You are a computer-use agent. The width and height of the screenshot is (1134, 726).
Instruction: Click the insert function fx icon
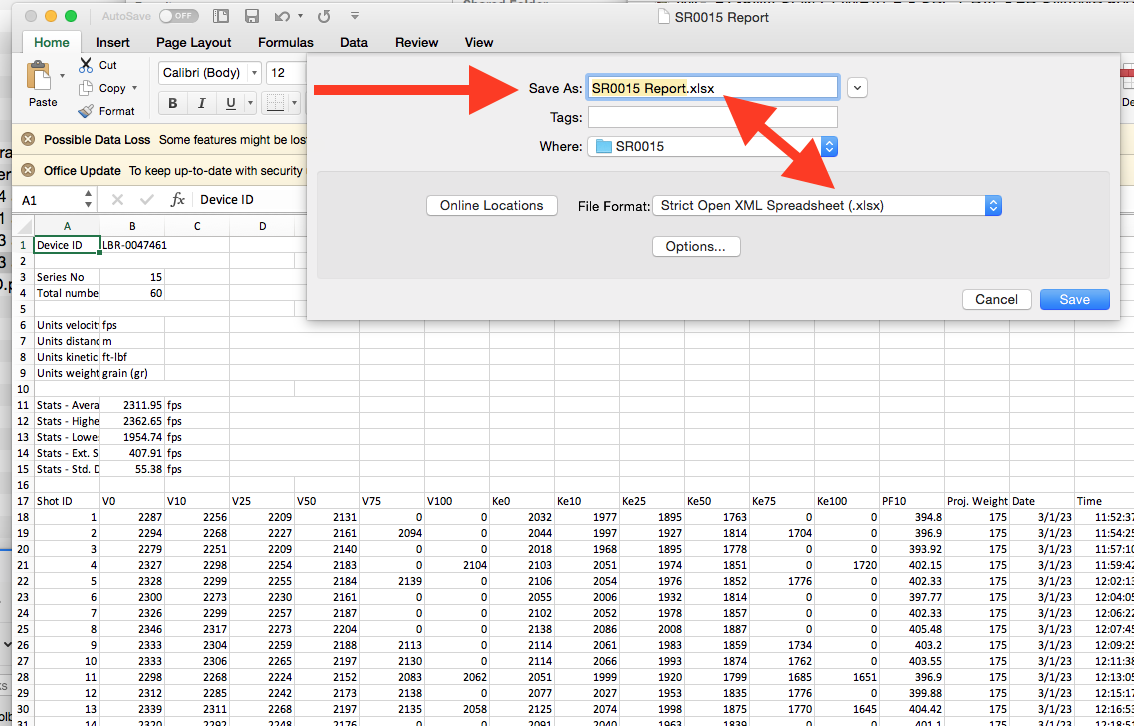(x=177, y=200)
